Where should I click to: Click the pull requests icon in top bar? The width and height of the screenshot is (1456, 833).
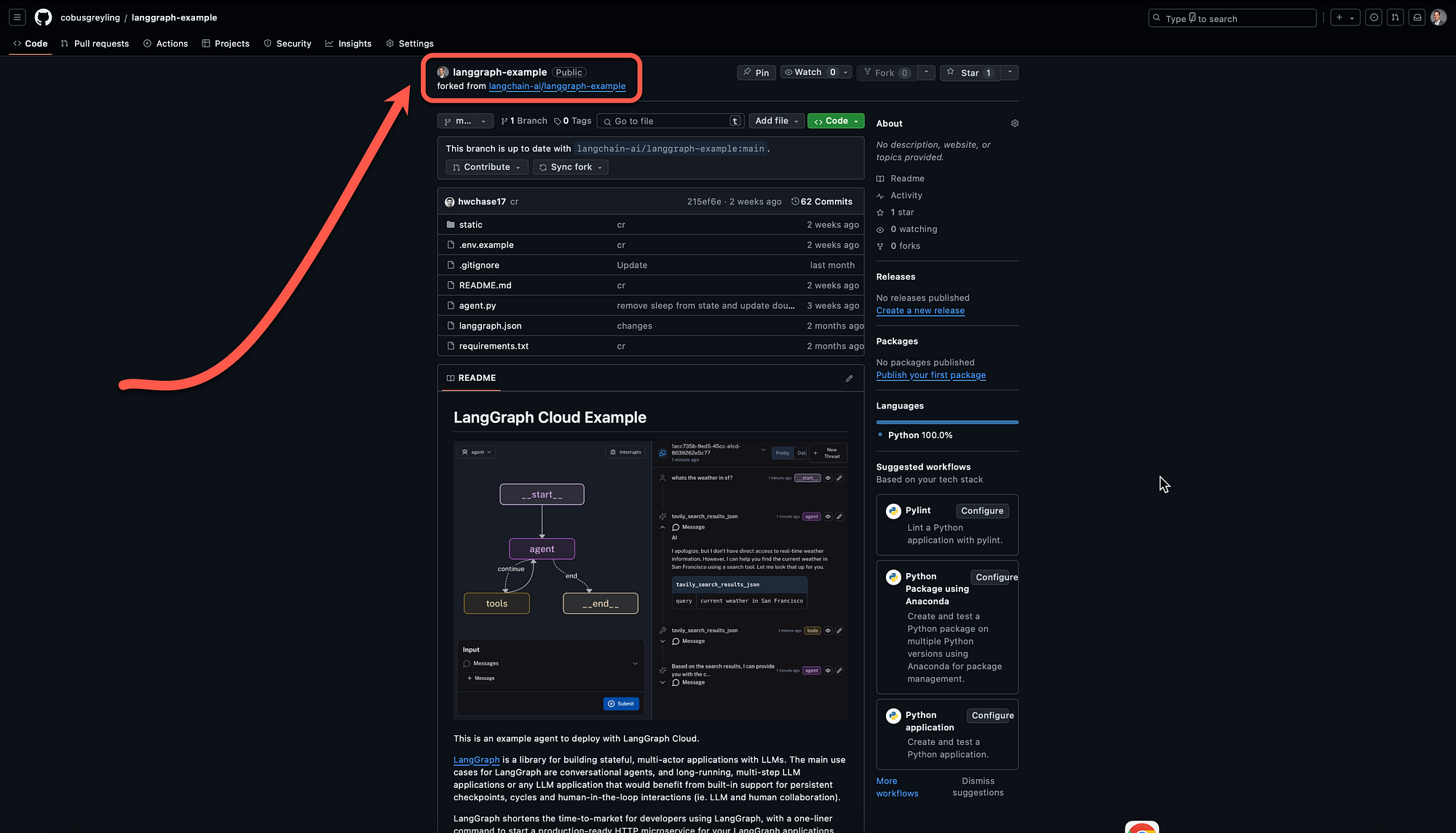click(x=1395, y=17)
